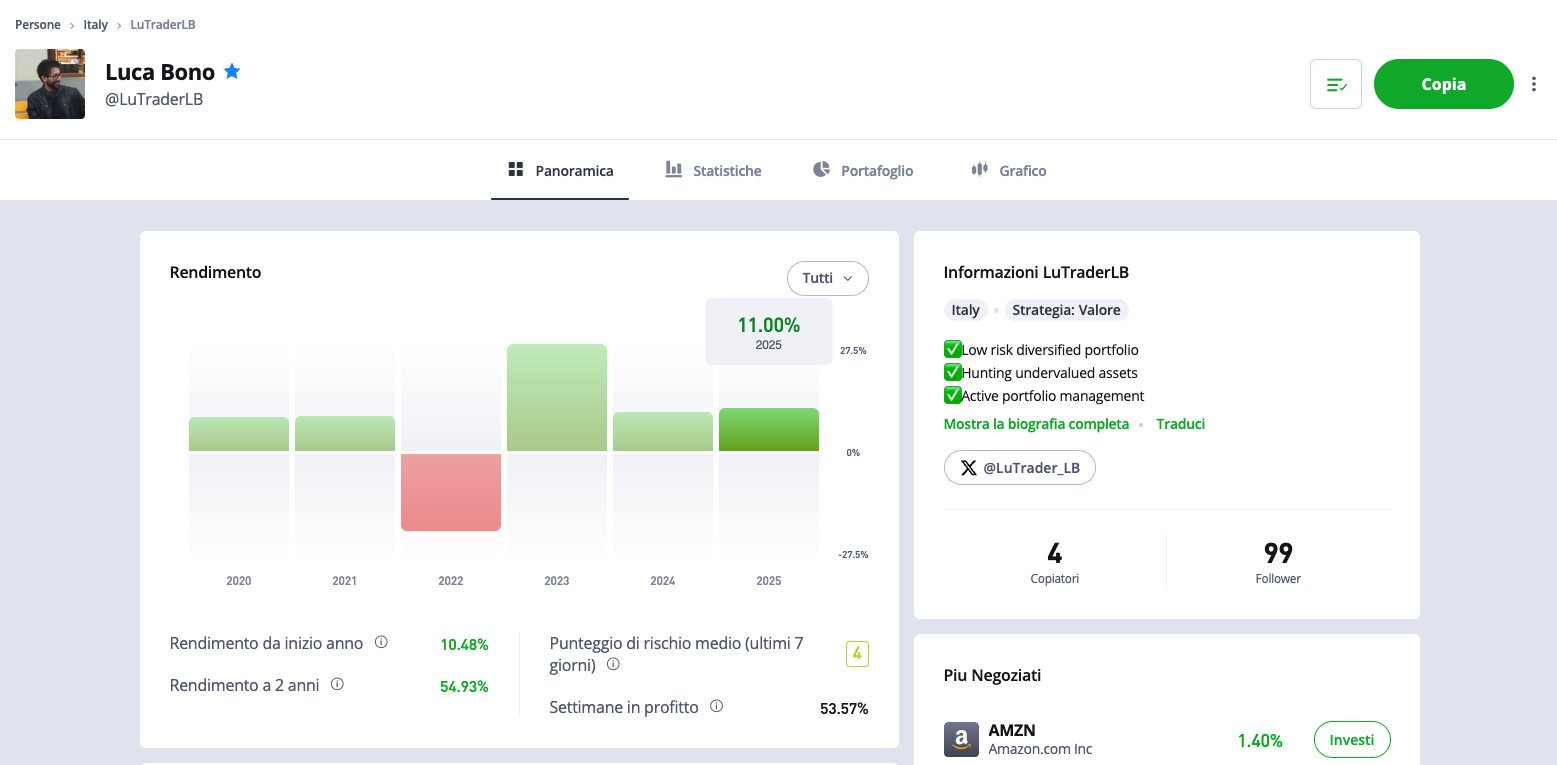The width and height of the screenshot is (1557, 765).
Task: Click the Hunting undervalued assets line
Action: 1041,373
